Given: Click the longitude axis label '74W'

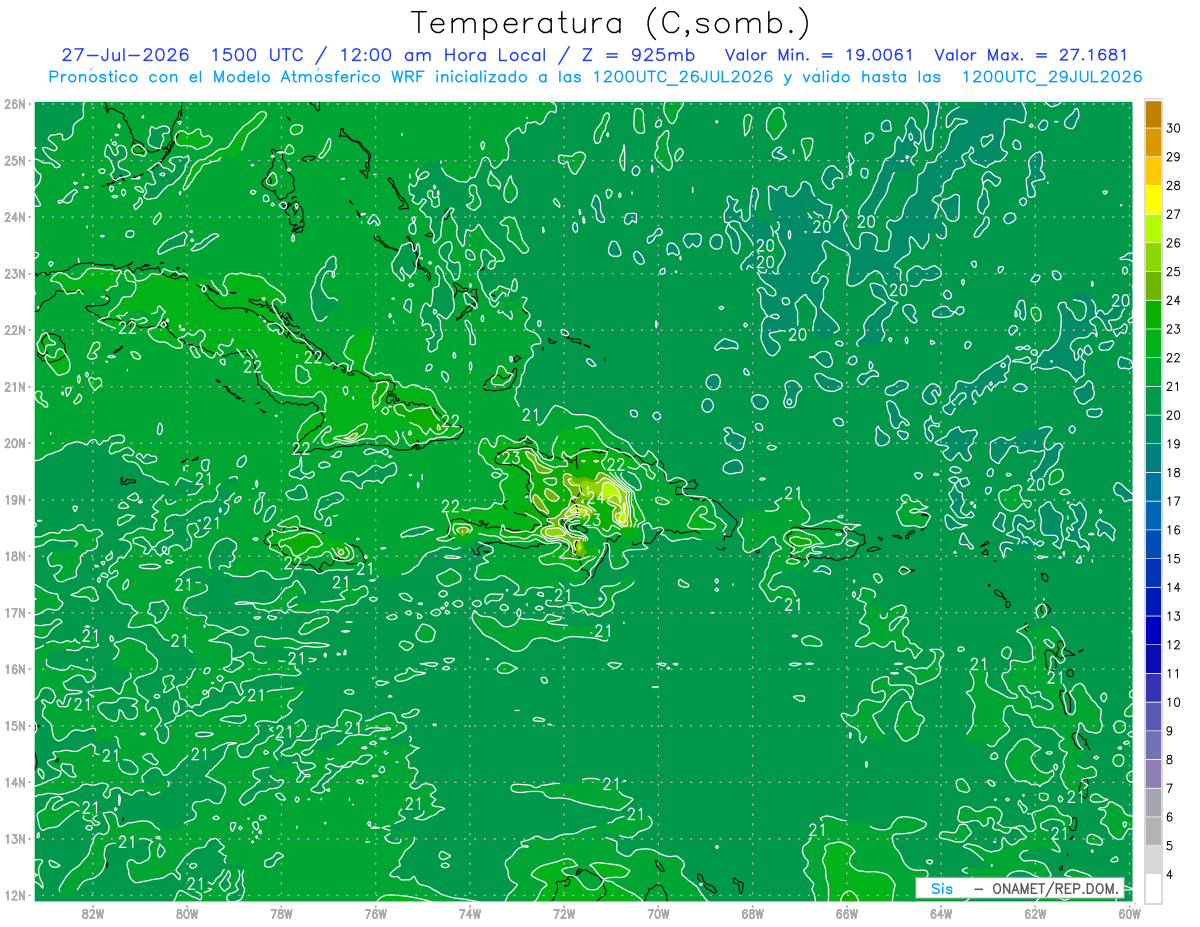Looking at the screenshot, I should [x=469, y=913].
